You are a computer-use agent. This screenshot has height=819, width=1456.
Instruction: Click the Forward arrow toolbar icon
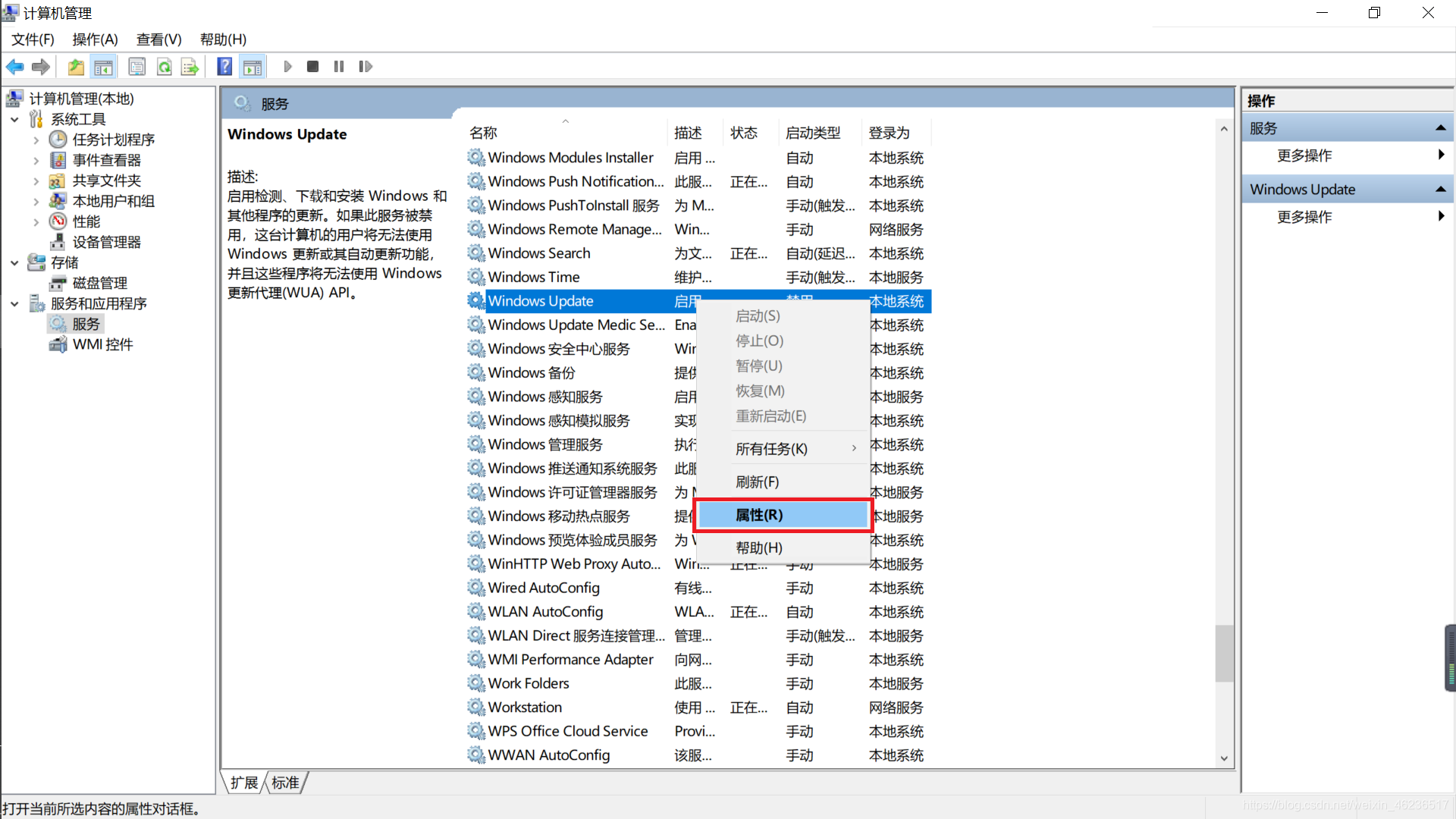tap(41, 67)
